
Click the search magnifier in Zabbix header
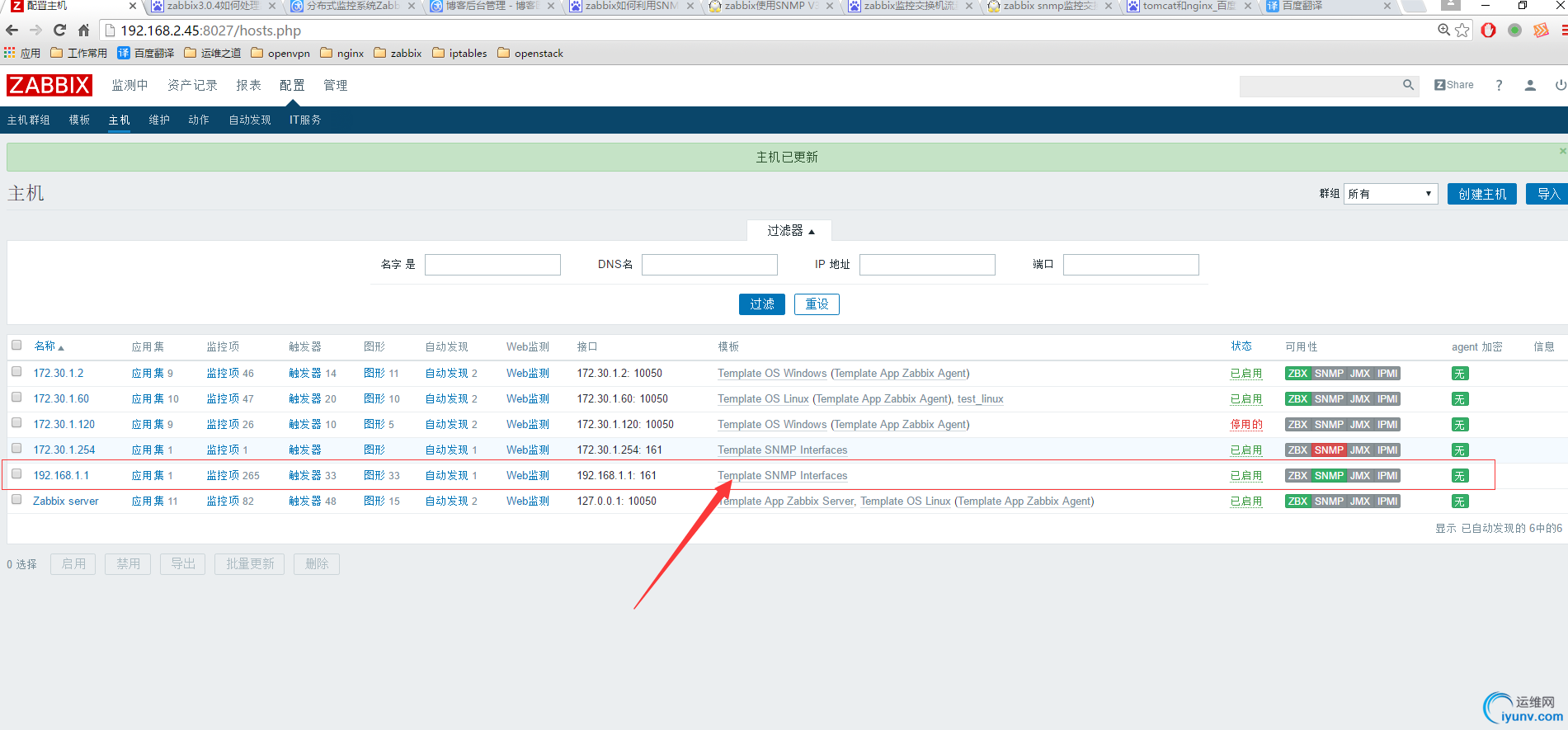coord(1408,85)
